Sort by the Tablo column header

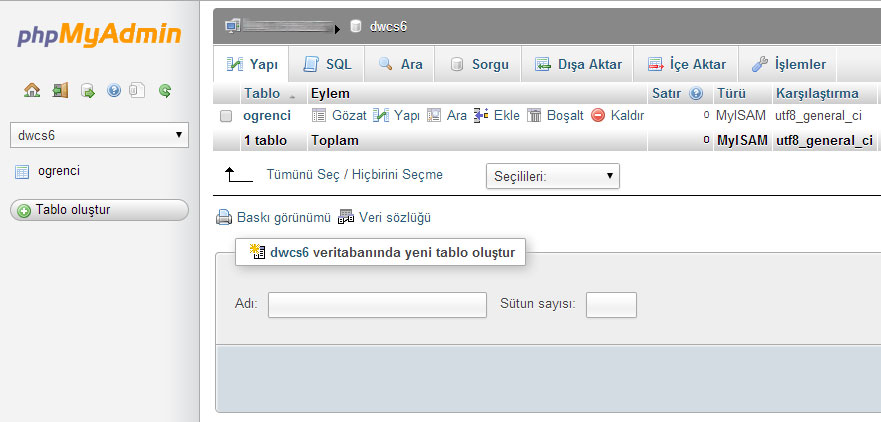[262, 93]
